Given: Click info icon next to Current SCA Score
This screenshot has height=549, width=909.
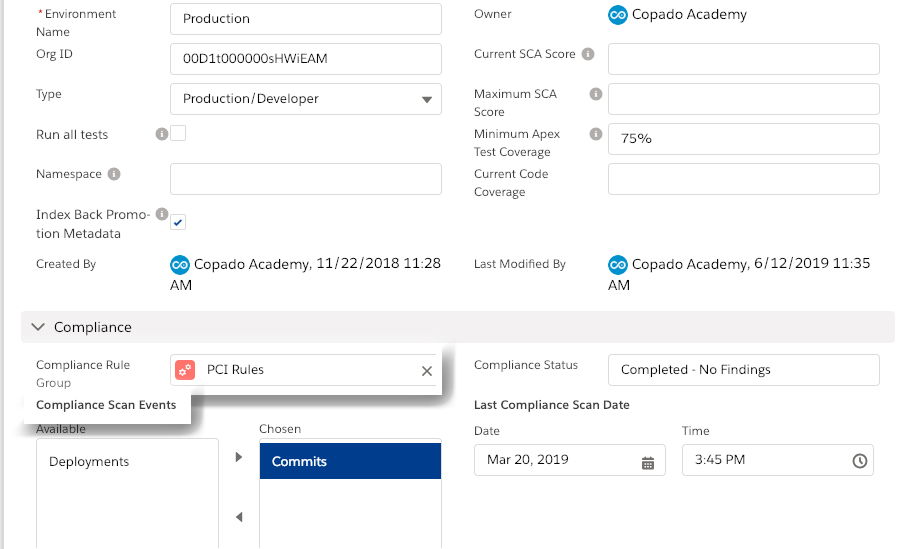Looking at the screenshot, I should point(588,54).
